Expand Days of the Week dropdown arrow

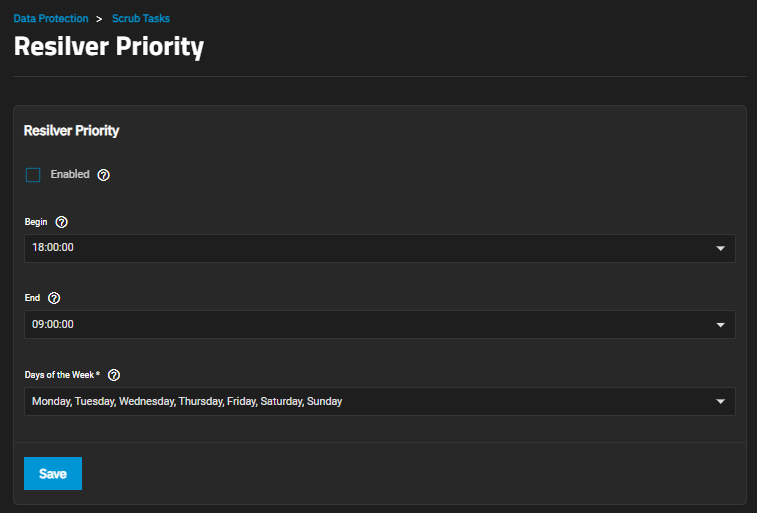click(x=720, y=402)
